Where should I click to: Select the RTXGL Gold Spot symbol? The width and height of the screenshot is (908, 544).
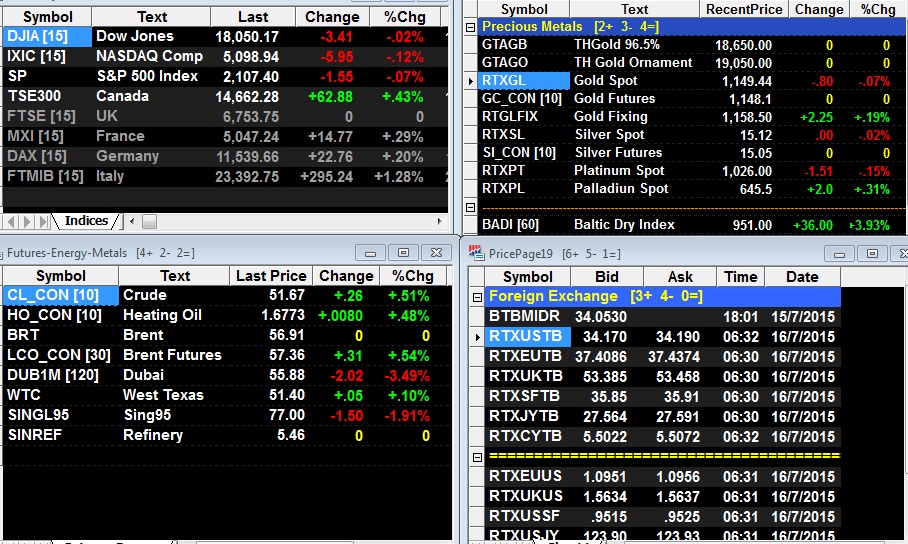tap(524, 81)
